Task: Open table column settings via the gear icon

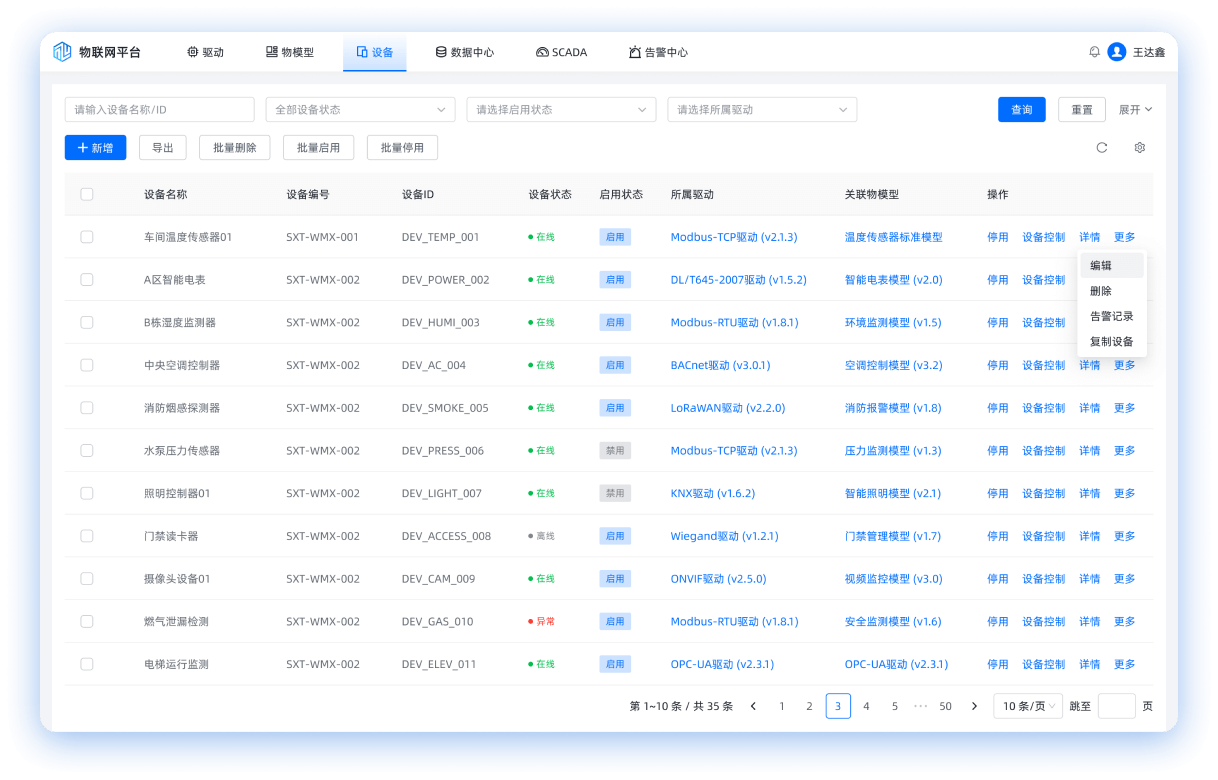Action: [x=1138, y=147]
